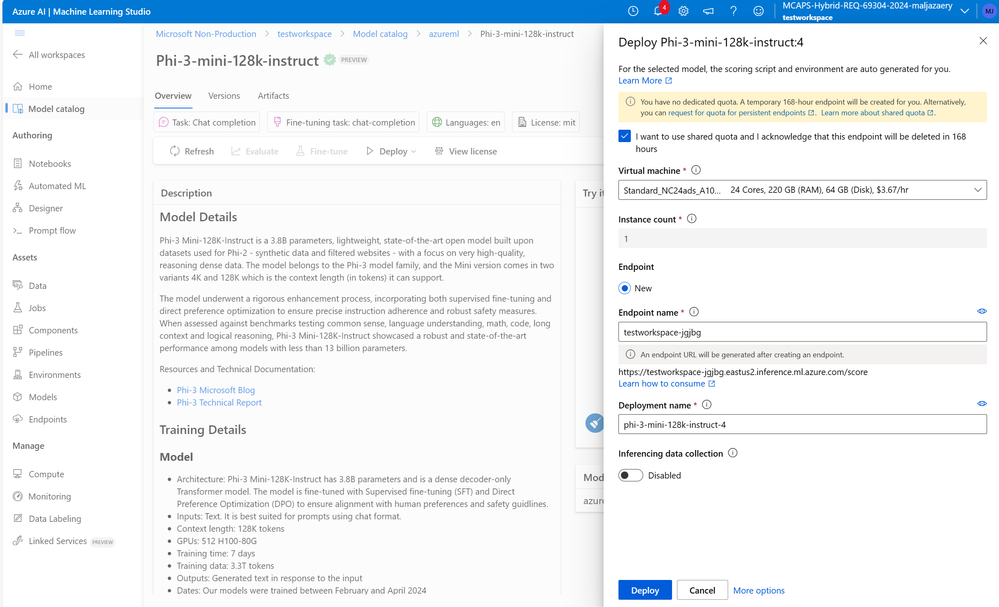Click the feedback megaphone icon
This screenshot has width=999, height=607.
tap(708, 11)
